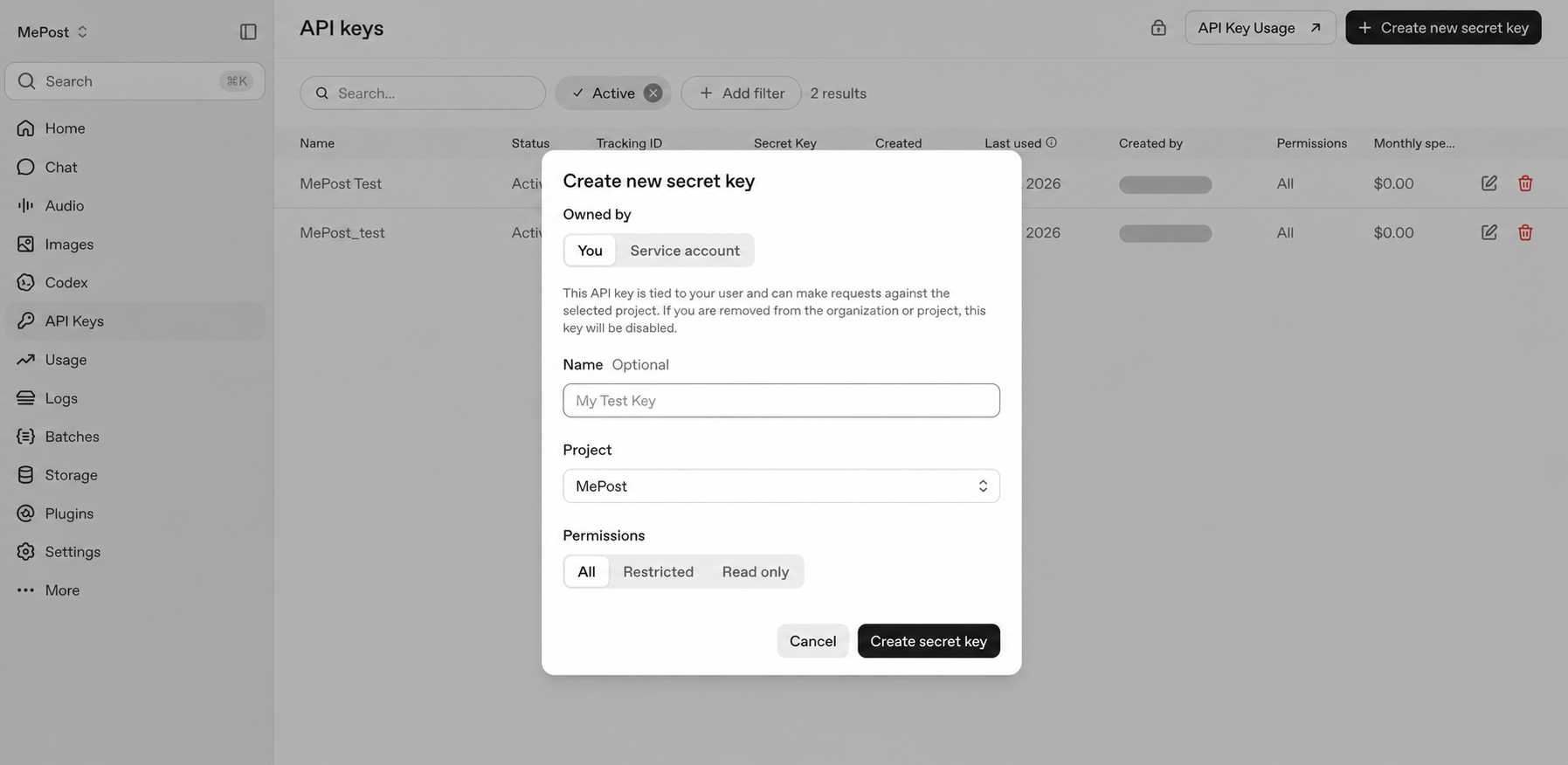This screenshot has height=765, width=1568.
Task: Click the sidebar Search field
Action: [x=135, y=81]
